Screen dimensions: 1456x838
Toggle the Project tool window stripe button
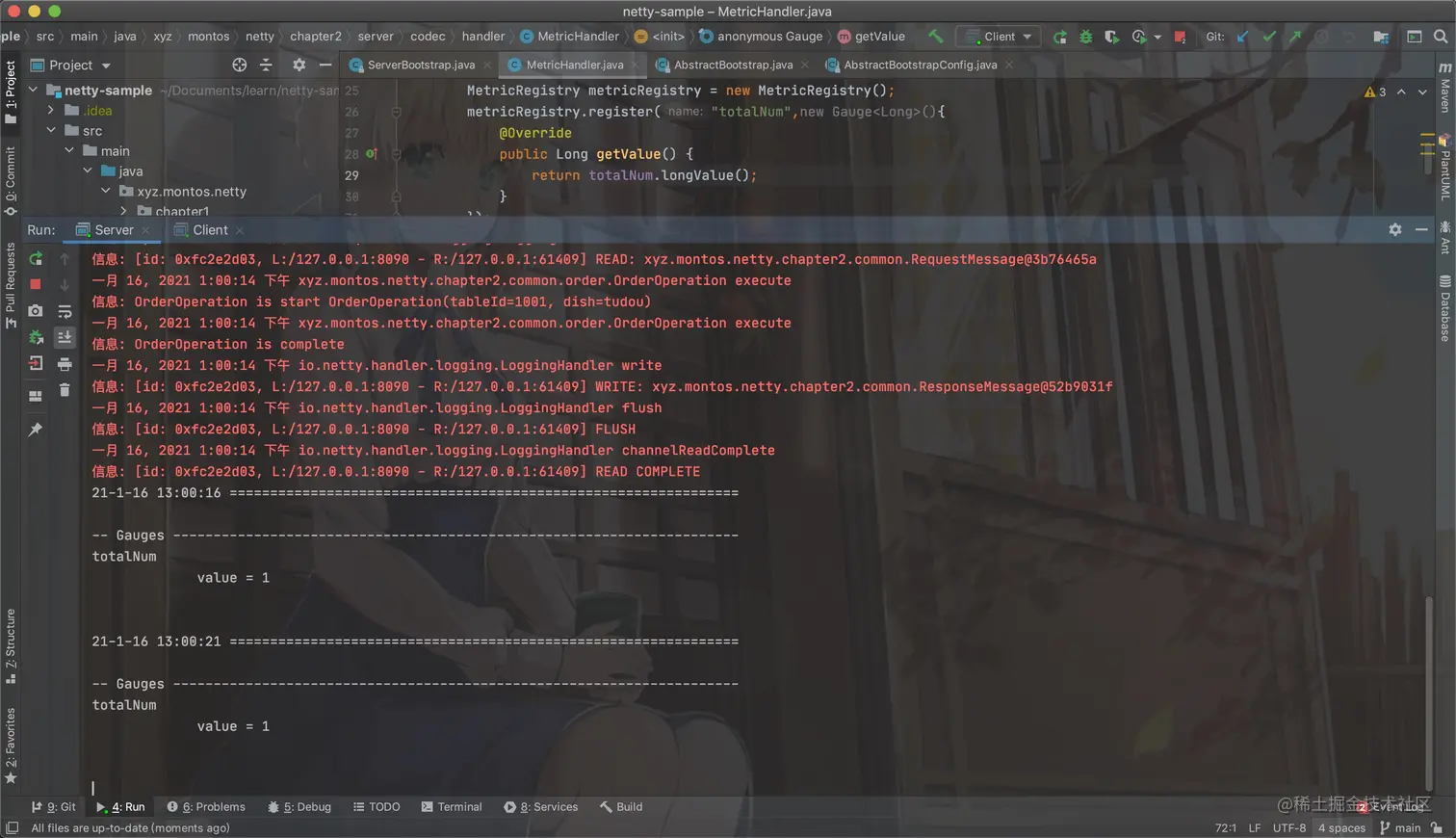pyautogui.click(x=11, y=92)
